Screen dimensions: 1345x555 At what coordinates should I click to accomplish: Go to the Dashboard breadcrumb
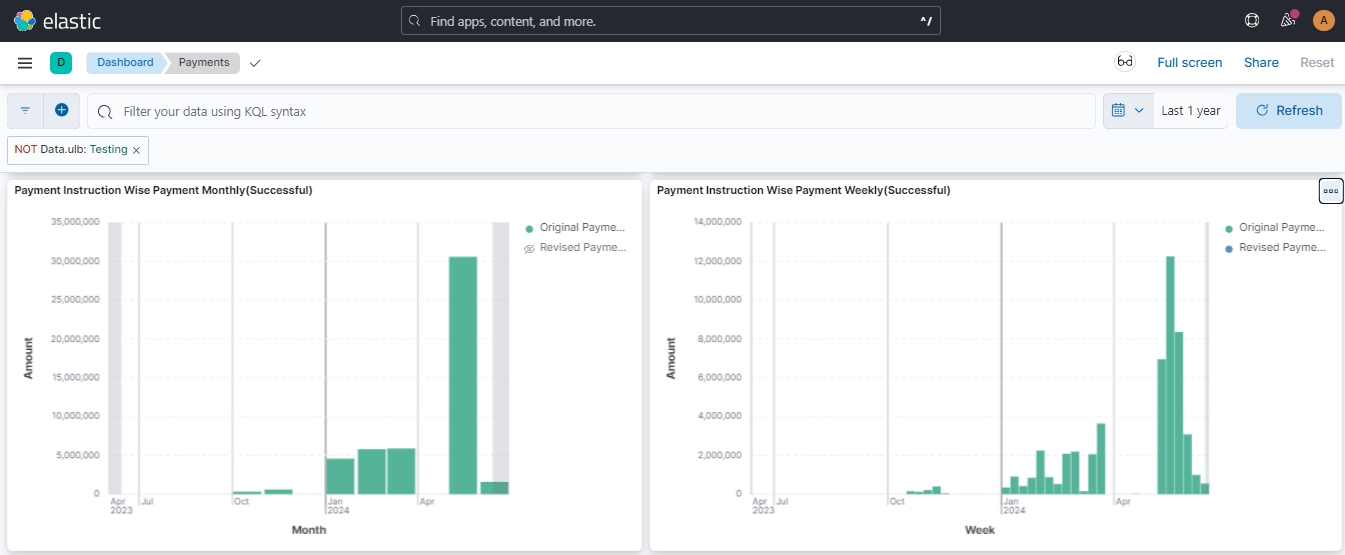tap(125, 63)
